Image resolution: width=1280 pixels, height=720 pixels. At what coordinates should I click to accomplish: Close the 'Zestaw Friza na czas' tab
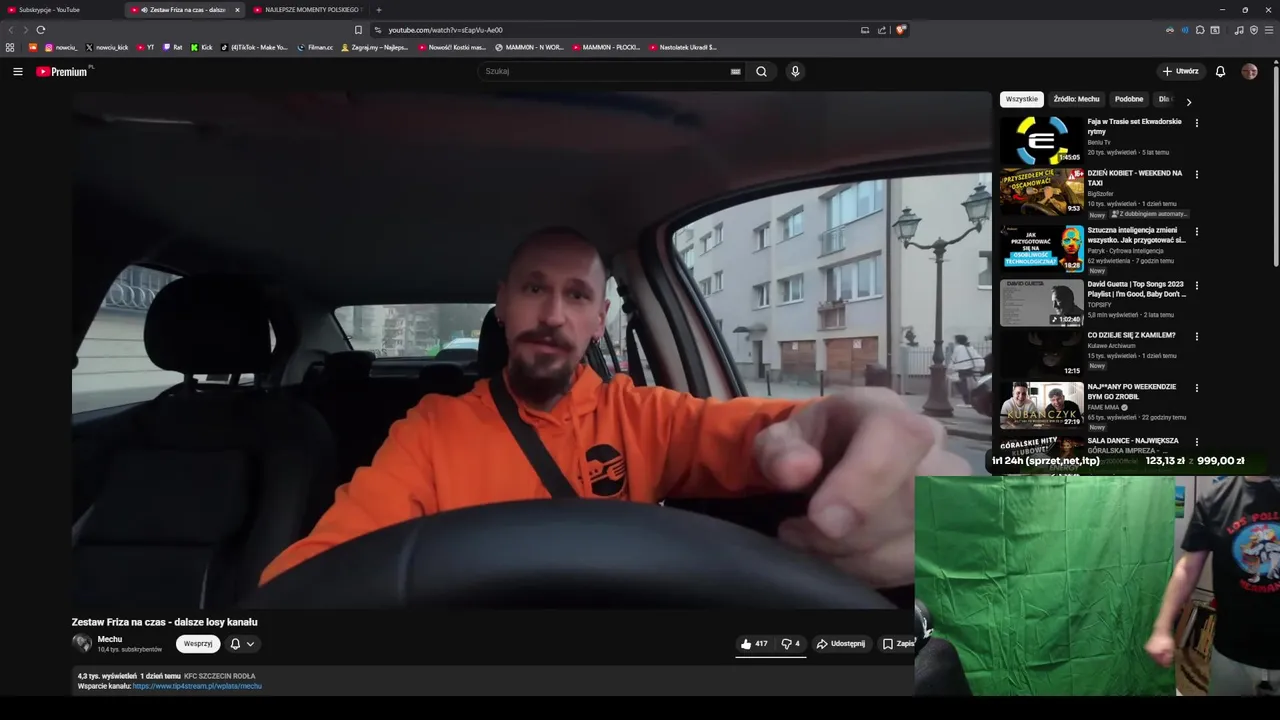coord(237,10)
